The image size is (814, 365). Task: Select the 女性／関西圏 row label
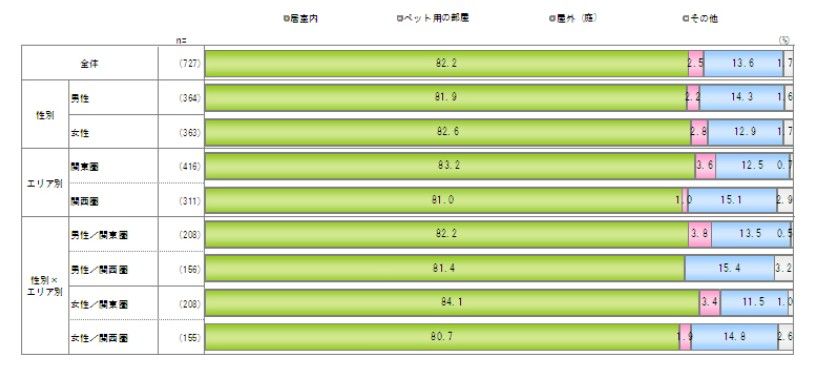tap(99, 338)
